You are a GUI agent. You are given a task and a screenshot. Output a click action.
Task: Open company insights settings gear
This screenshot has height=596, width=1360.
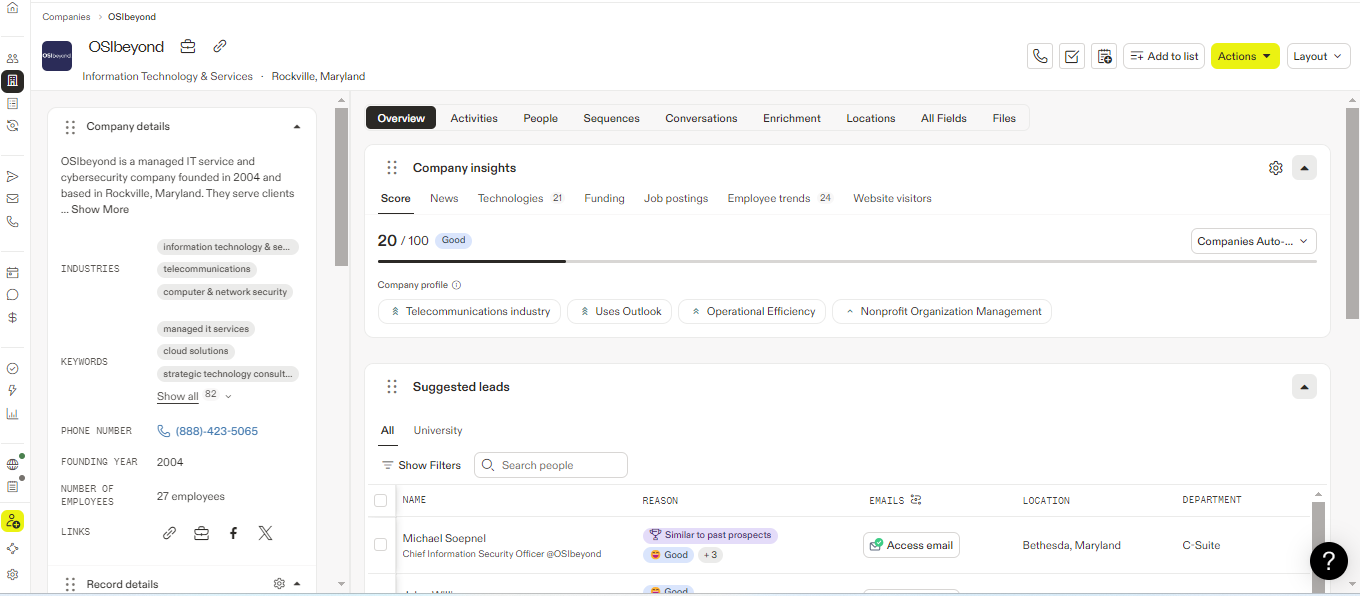click(x=1275, y=168)
